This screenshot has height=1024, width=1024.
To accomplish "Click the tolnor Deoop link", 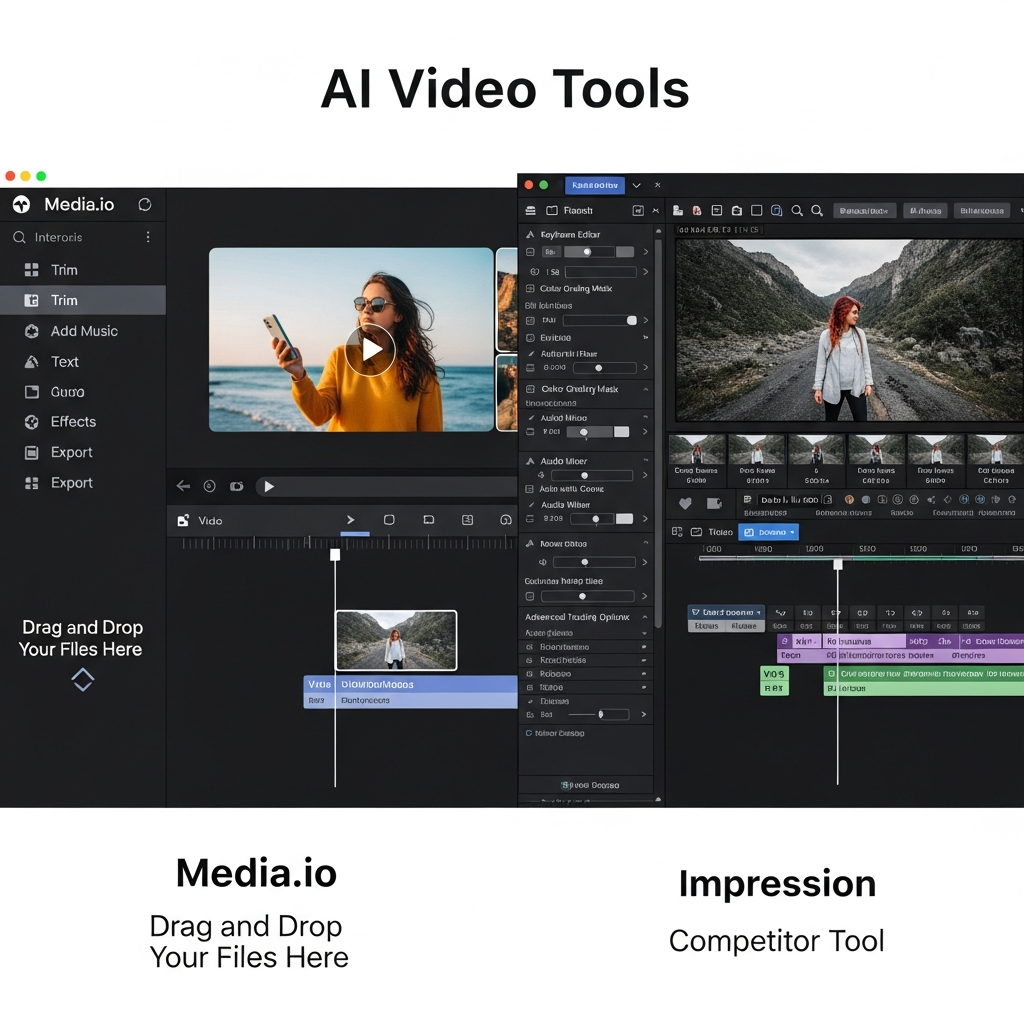I will tap(555, 733).
